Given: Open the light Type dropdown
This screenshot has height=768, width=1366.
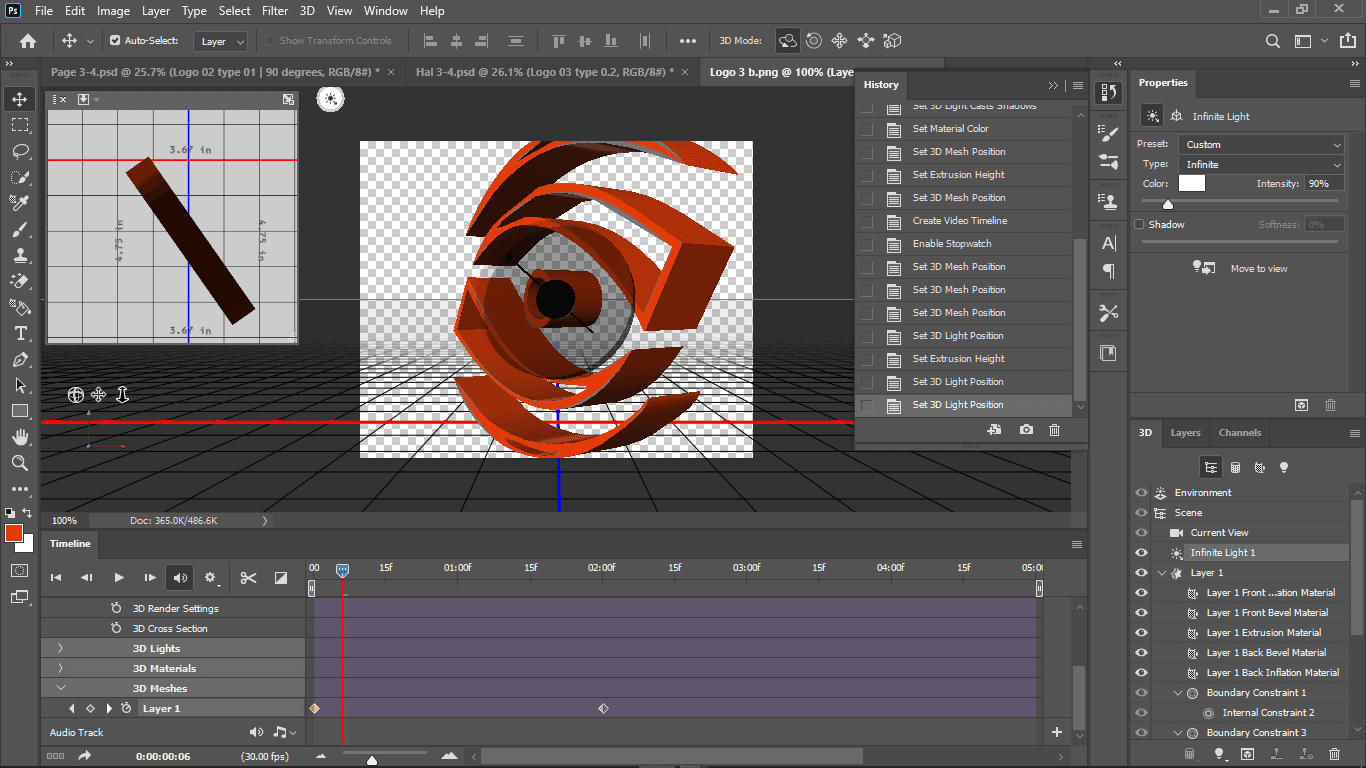Looking at the screenshot, I should click(1262, 164).
